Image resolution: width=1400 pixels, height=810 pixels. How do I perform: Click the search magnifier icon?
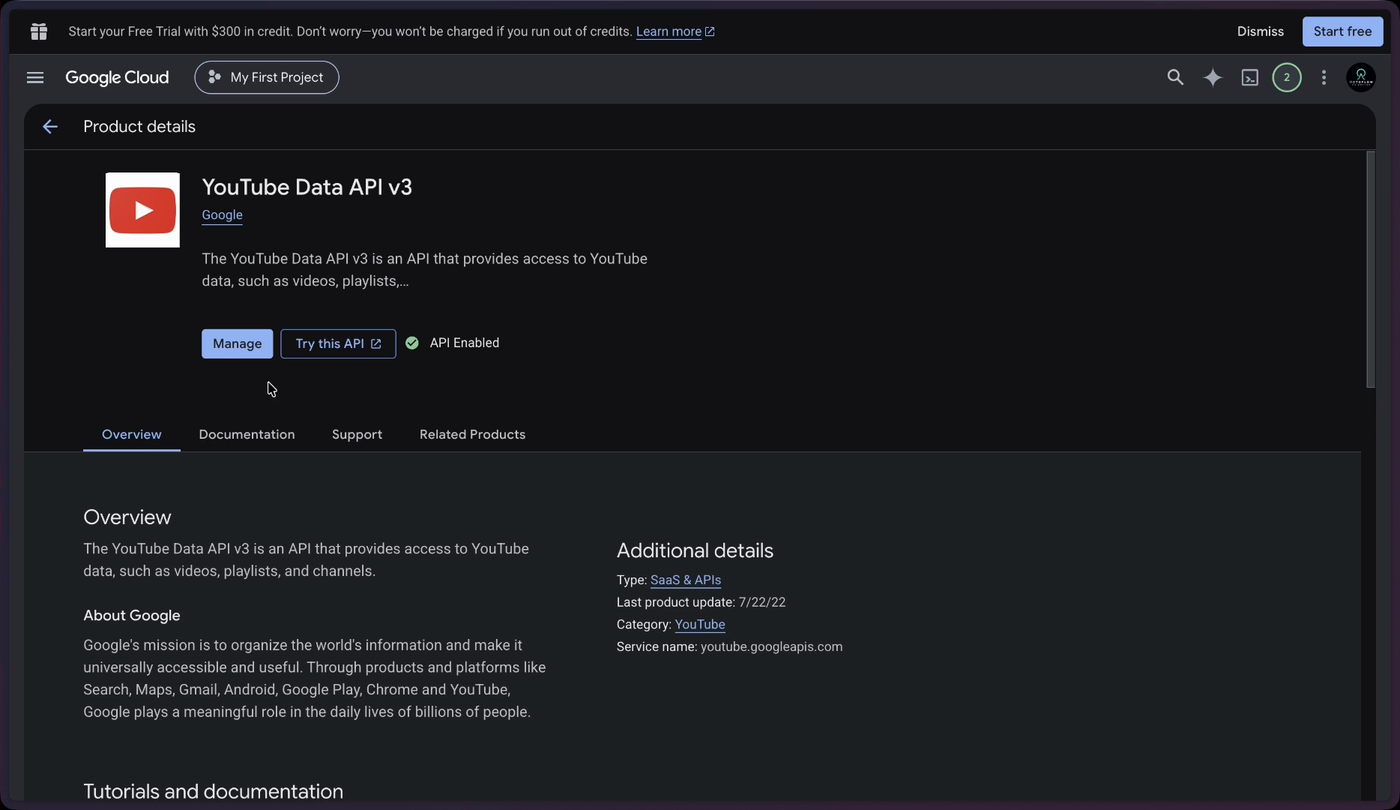pyautogui.click(x=1175, y=77)
